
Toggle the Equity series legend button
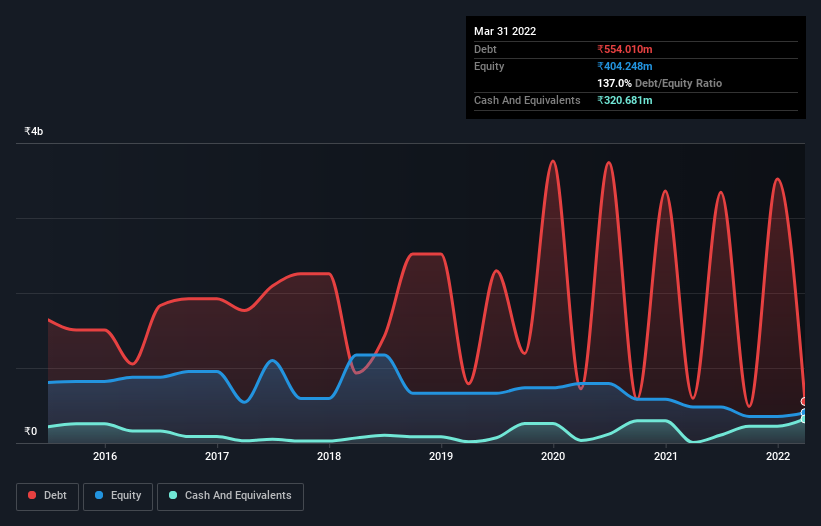pos(118,496)
